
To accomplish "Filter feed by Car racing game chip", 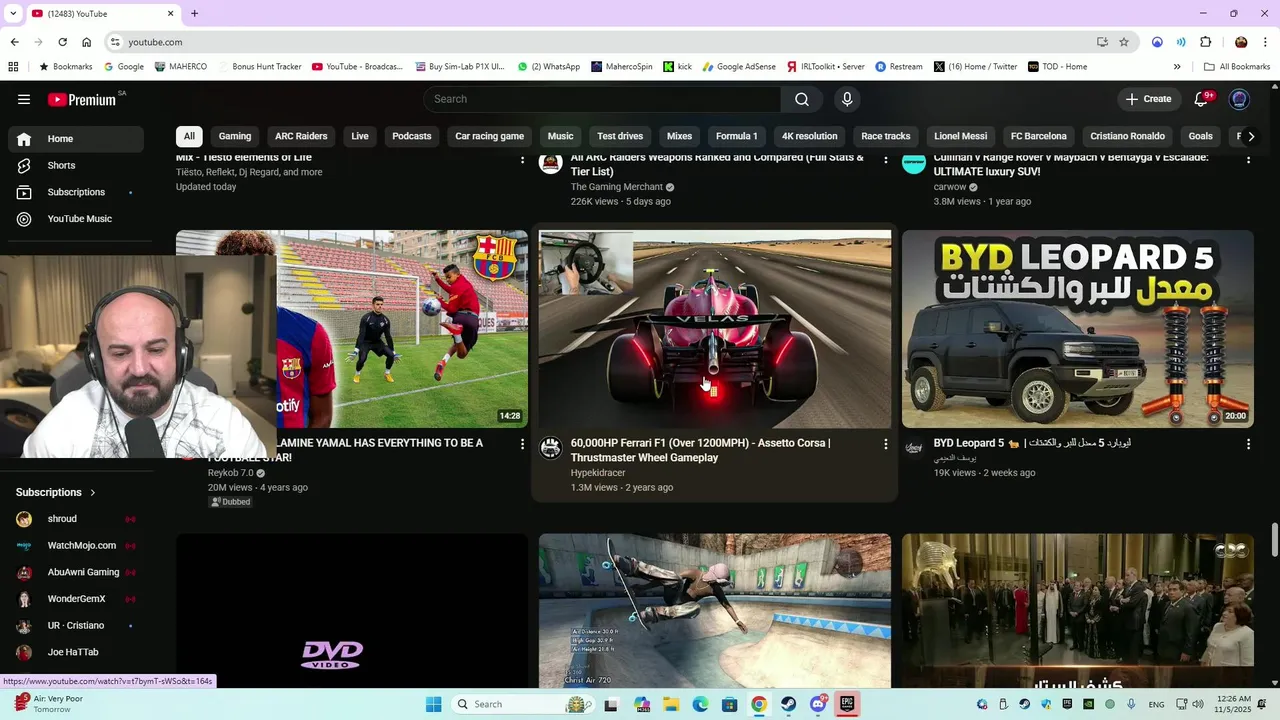I will 489,136.
